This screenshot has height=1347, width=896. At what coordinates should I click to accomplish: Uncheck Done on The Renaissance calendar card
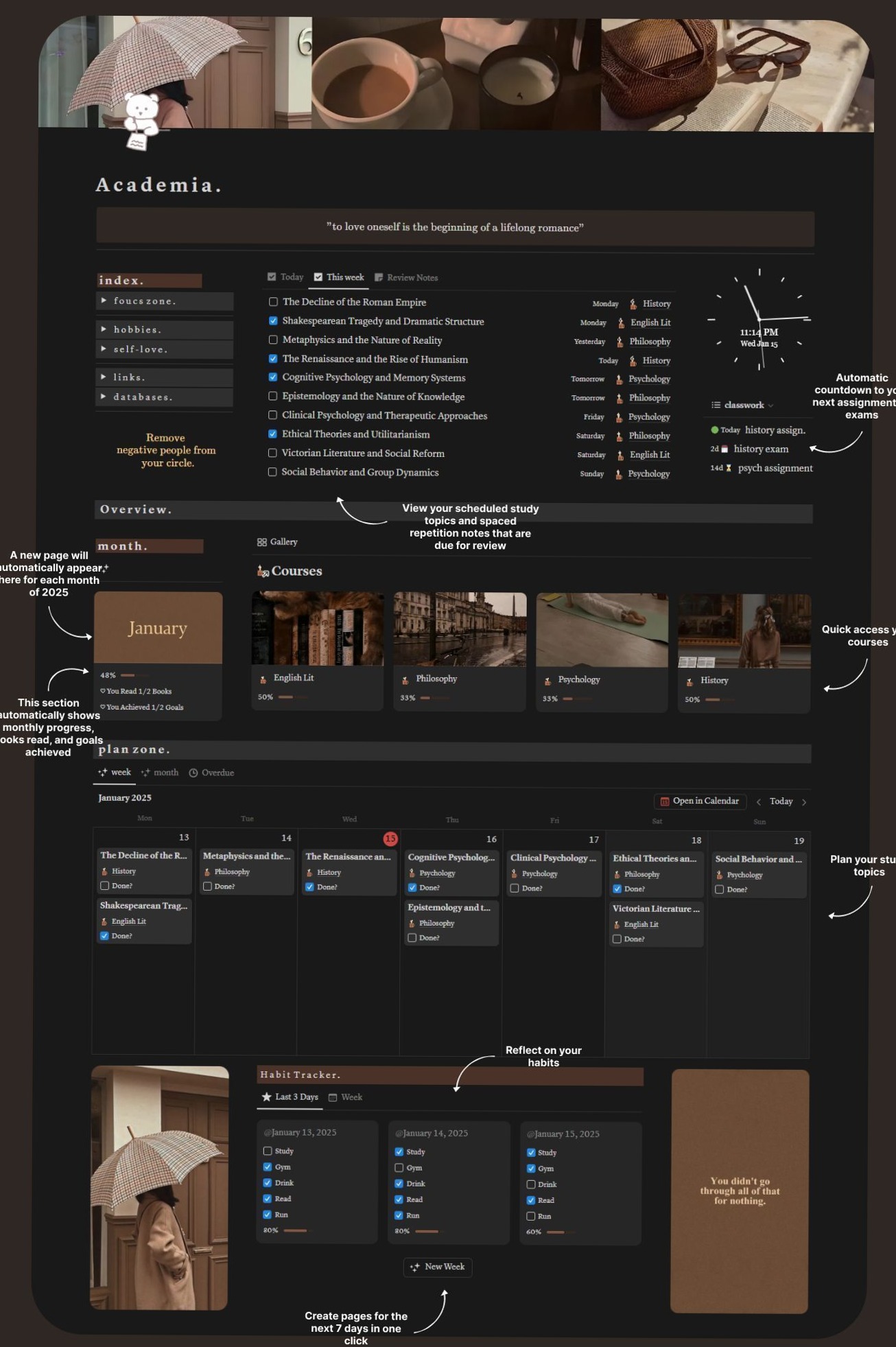point(309,887)
